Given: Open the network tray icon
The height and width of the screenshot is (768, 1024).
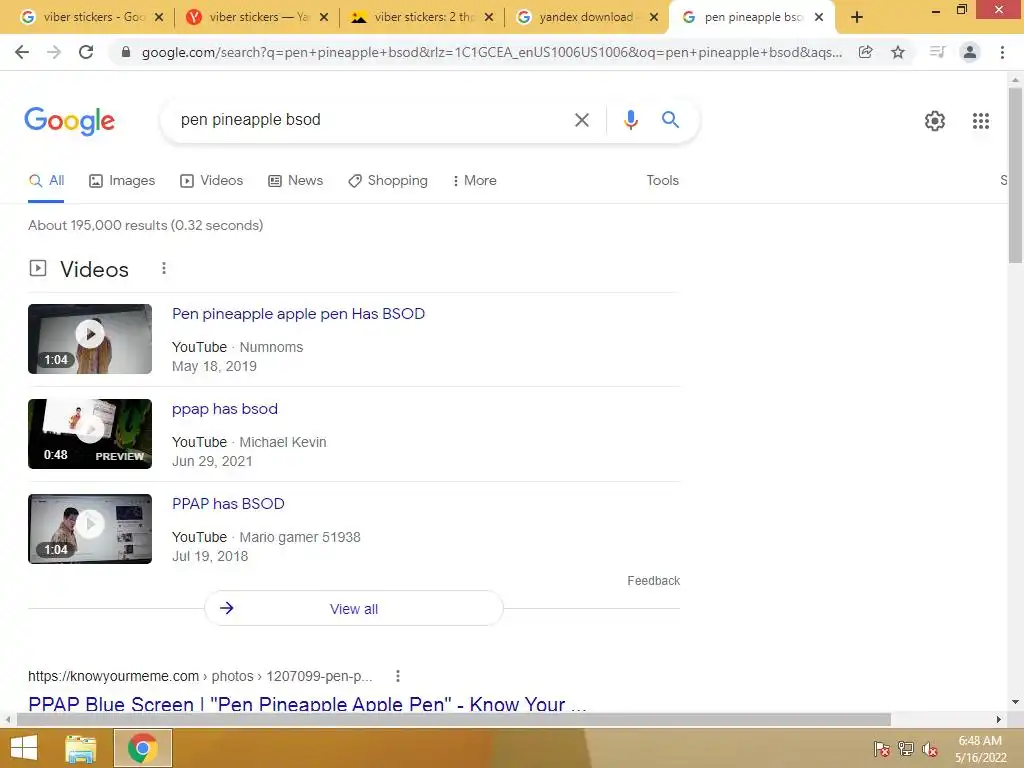Looking at the screenshot, I should 906,749.
